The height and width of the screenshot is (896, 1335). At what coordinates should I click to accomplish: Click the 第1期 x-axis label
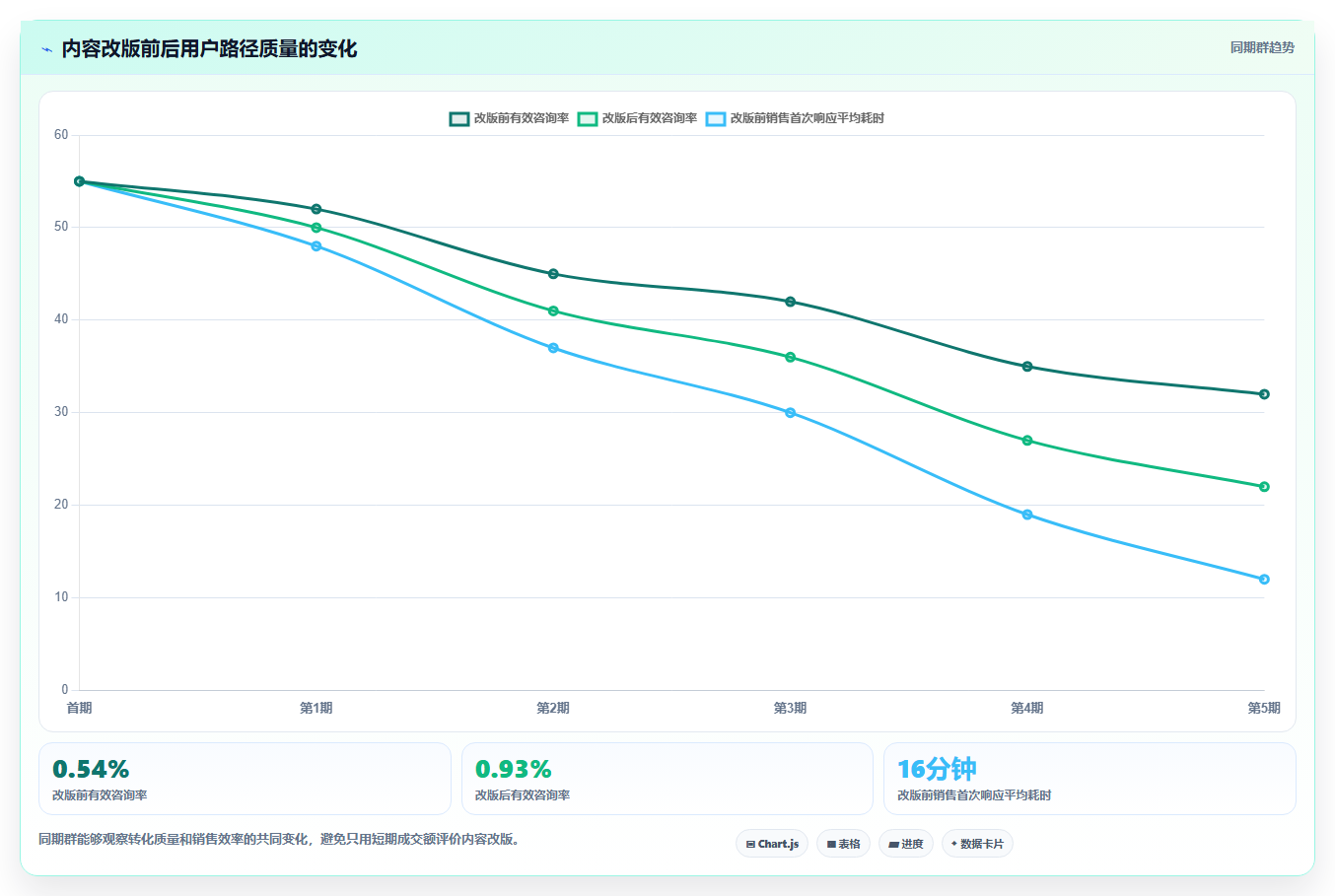316,708
